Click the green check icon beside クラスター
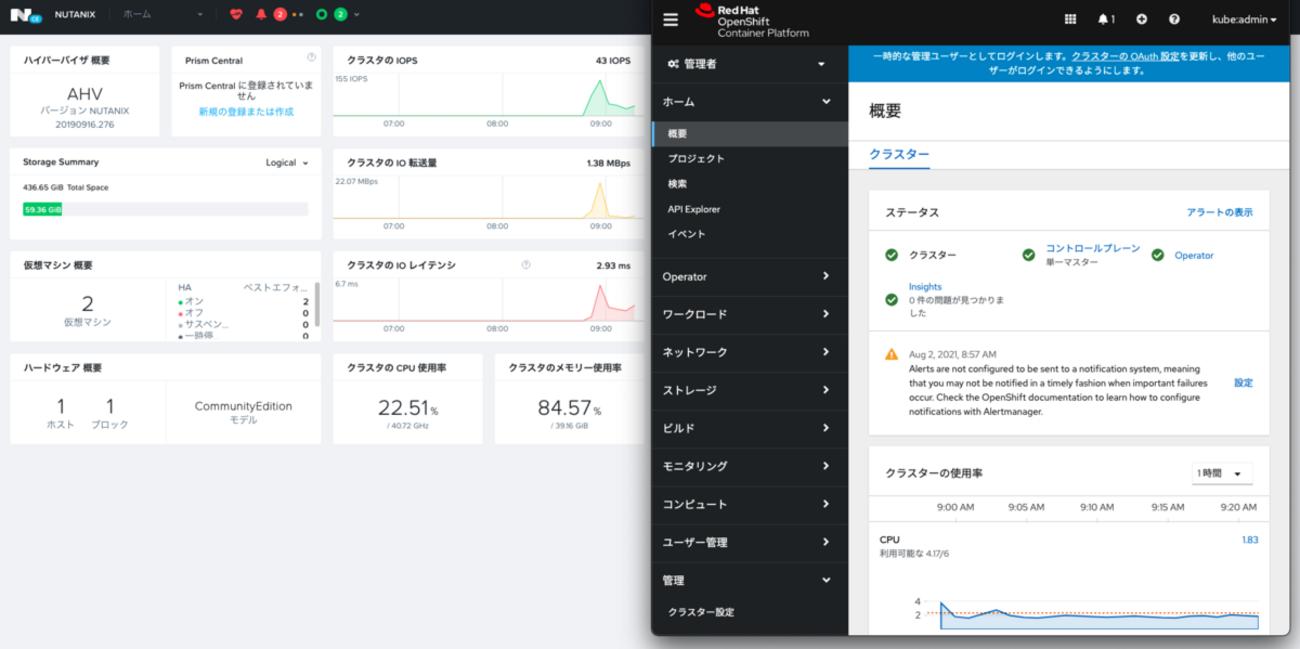 [891, 255]
